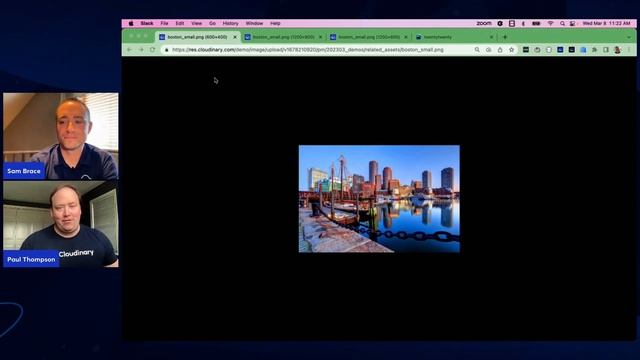Close the first boston_small.png tab
640x360 pixels.
coord(235,37)
